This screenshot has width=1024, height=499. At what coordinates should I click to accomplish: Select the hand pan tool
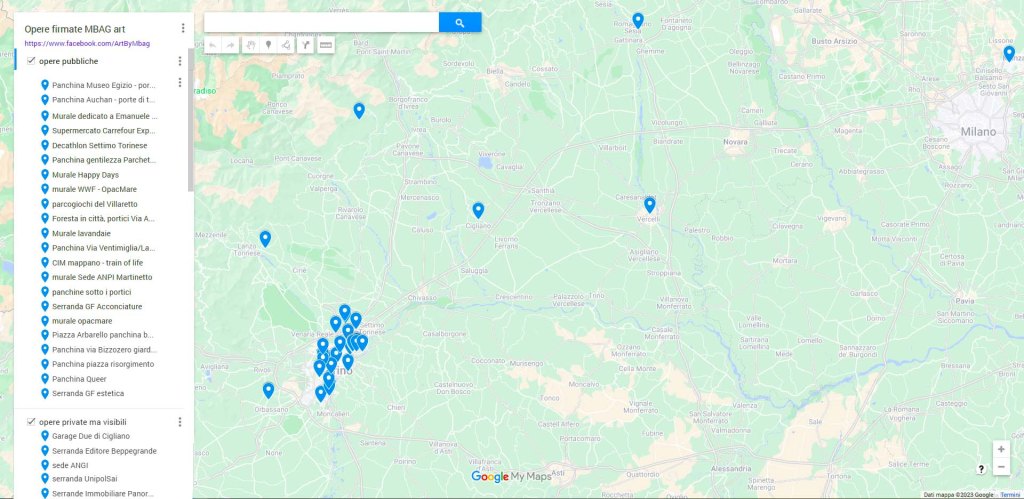coord(250,45)
